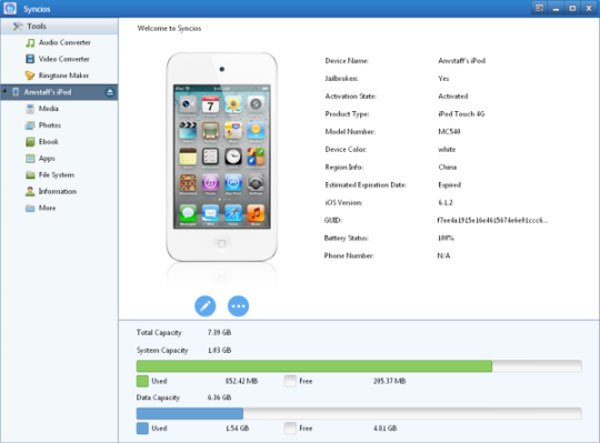Screen dimensions: 600x443
Task: Open the Ebook section
Action: pos(42,142)
